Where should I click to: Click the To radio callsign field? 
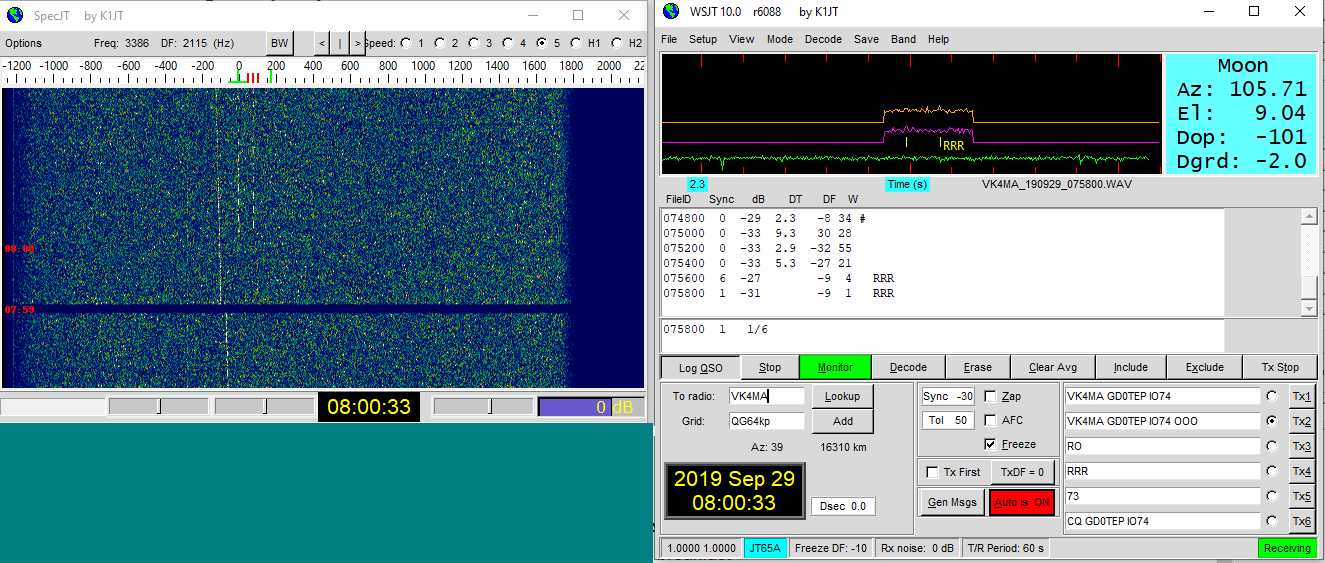point(766,396)
